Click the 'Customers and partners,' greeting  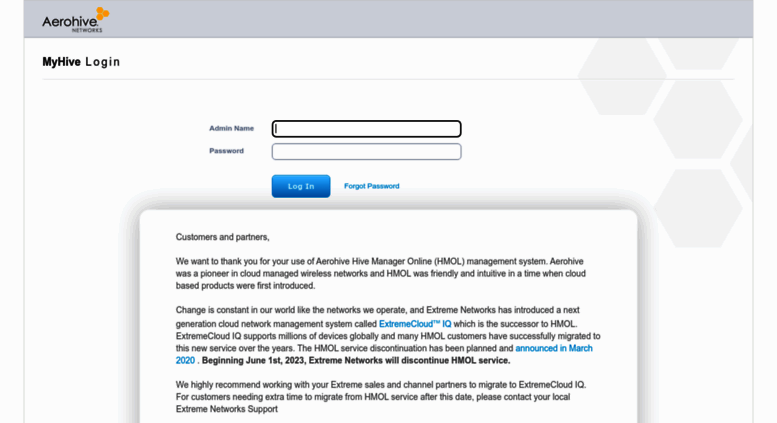click(222, 237)
